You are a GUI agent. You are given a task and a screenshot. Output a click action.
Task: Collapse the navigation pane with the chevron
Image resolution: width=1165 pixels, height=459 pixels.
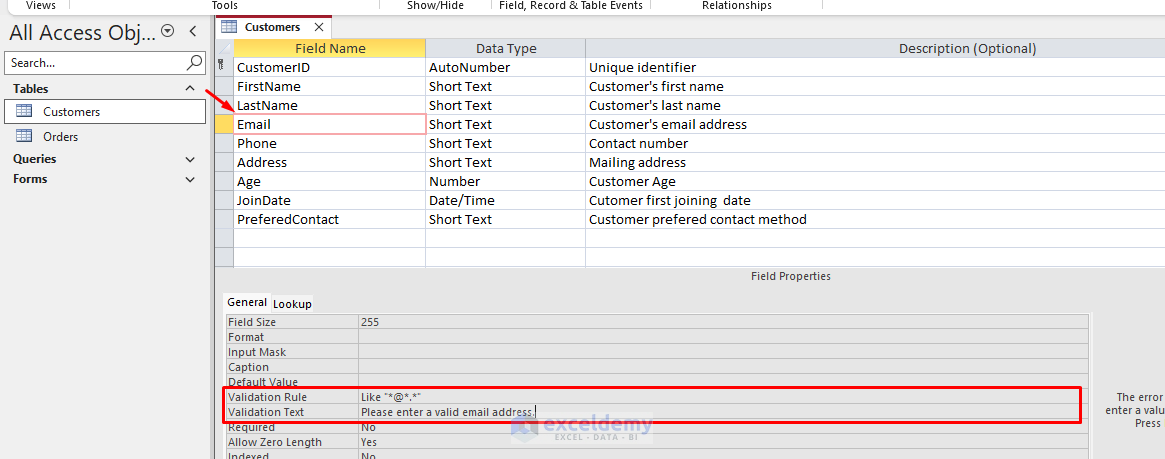tap(192, 31)
